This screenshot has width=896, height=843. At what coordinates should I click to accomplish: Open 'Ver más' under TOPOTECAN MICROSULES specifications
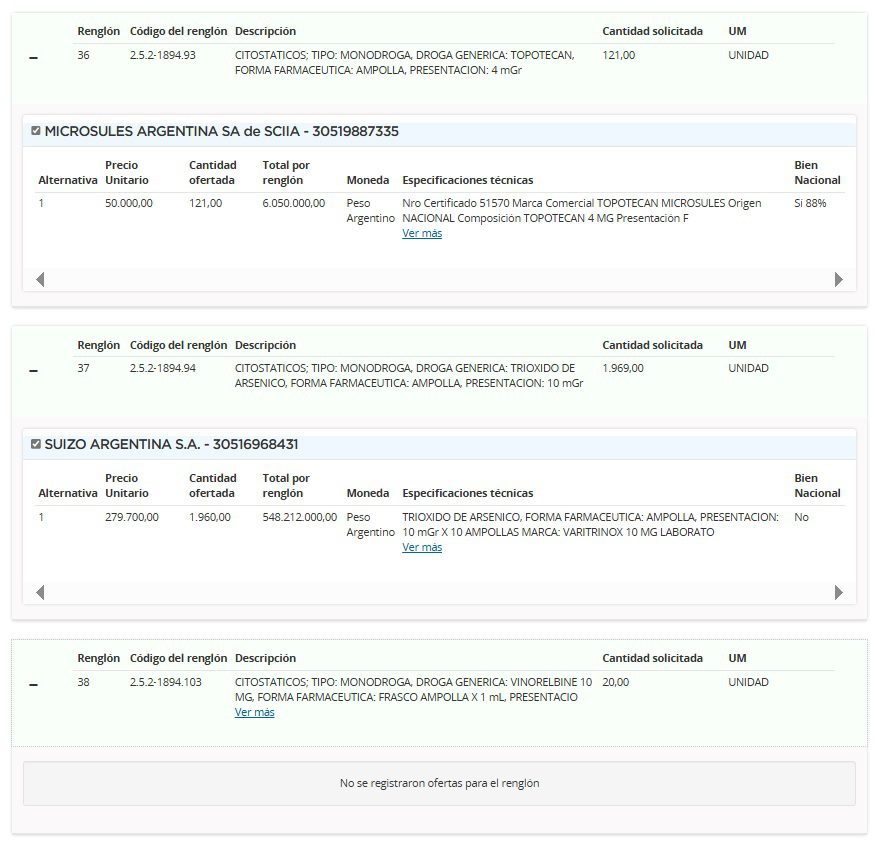[x=421, y=233]
